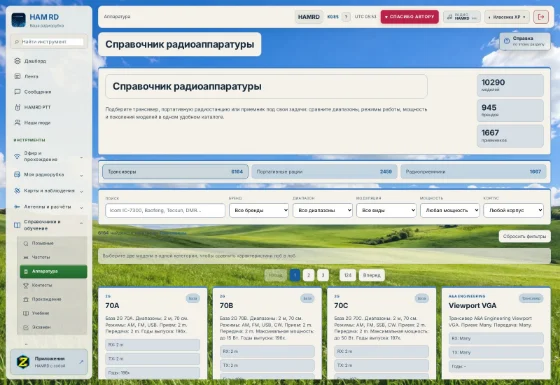Click the Учебник book icon
Image resolution: width=560 pixels, height=385 pixels.
(26, 313)
